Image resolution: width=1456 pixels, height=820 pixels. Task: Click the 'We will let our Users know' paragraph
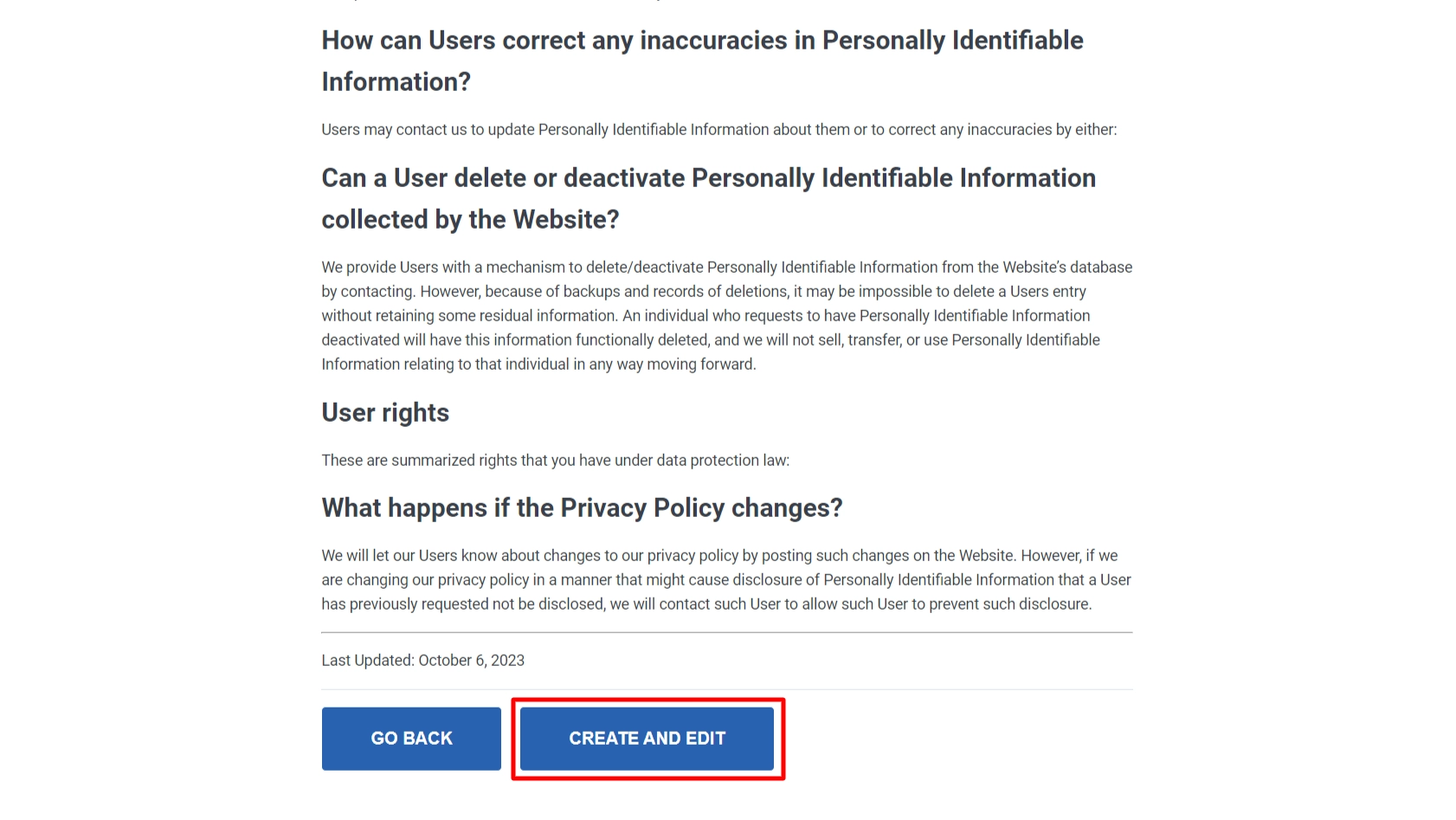tap(726, 580)
